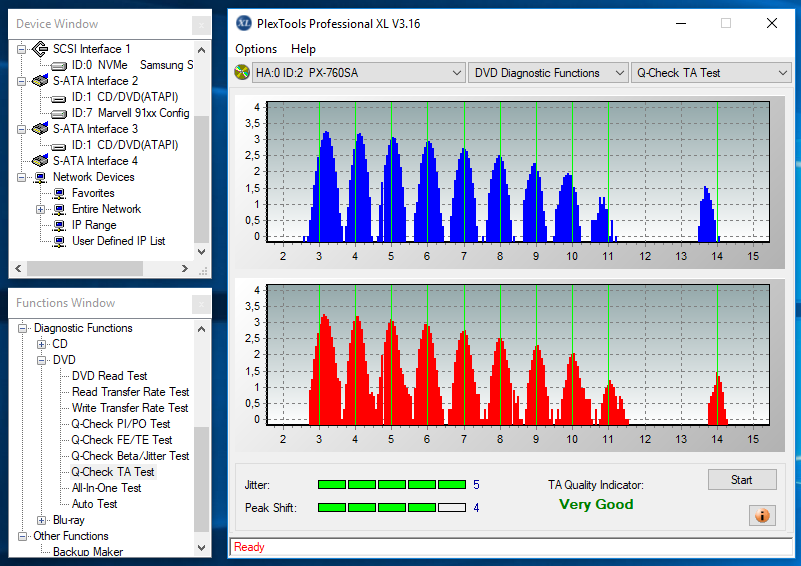Screen dimensions: 801x566
Task: Close the Functions Window panel
Action: 201,304
